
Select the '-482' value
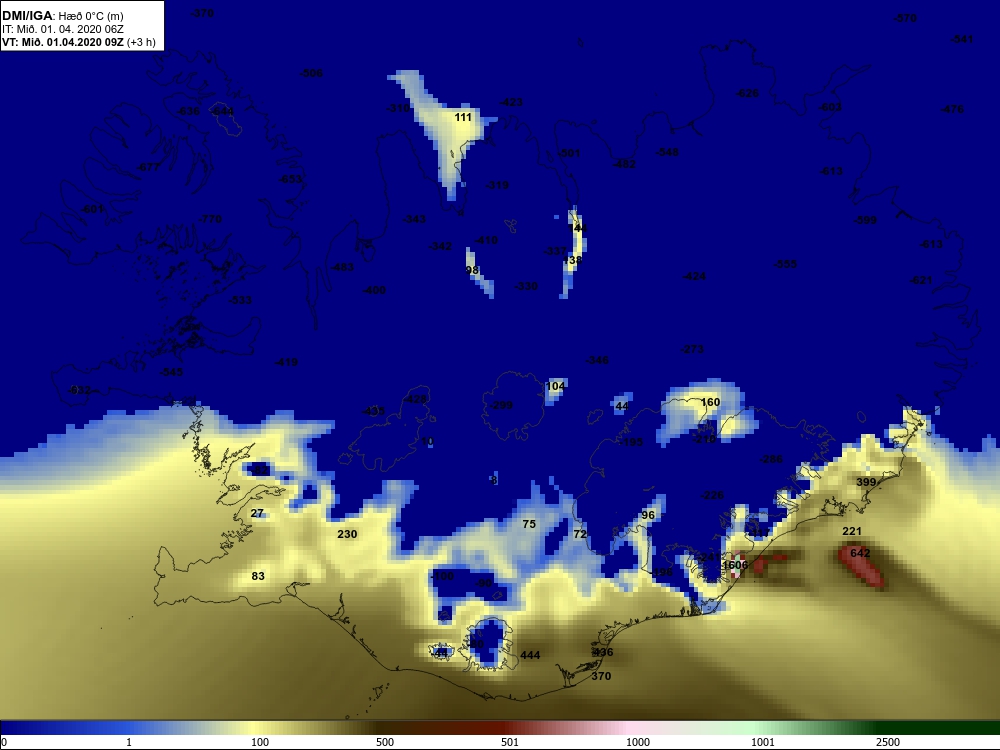624,164
